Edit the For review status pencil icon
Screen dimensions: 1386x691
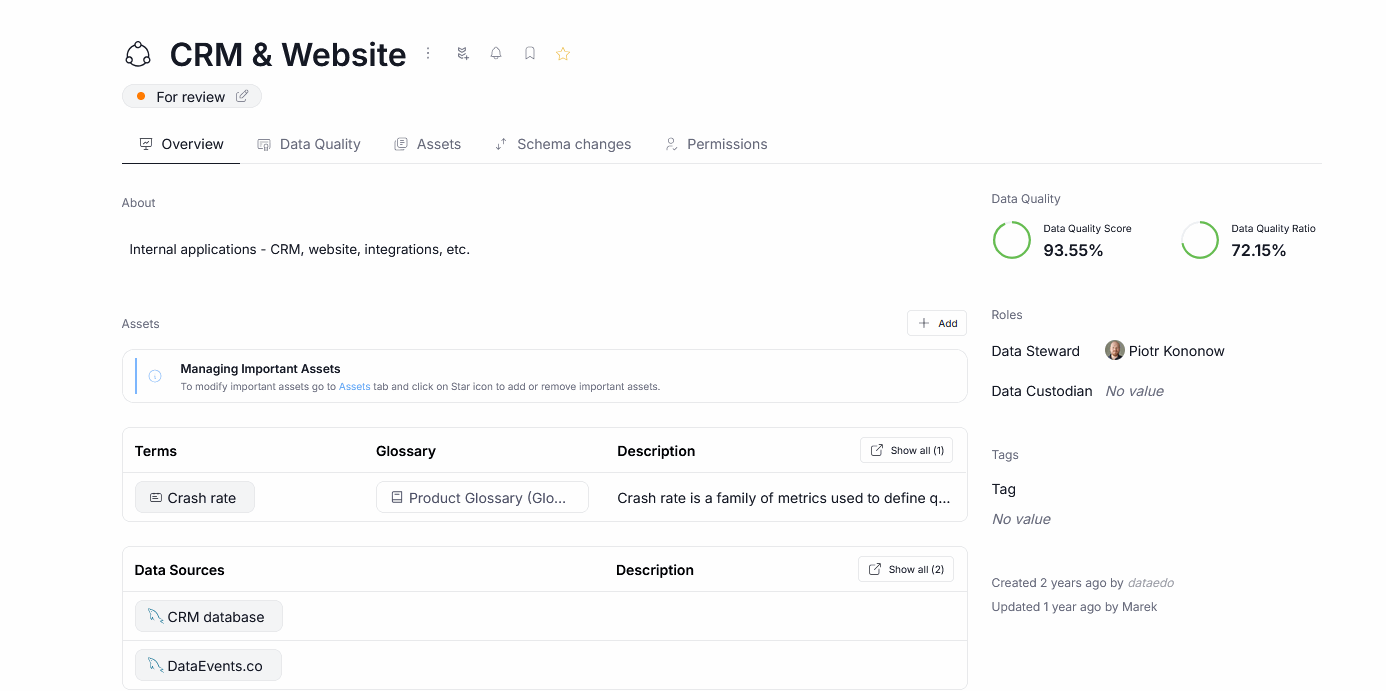(x=242, y=97)
